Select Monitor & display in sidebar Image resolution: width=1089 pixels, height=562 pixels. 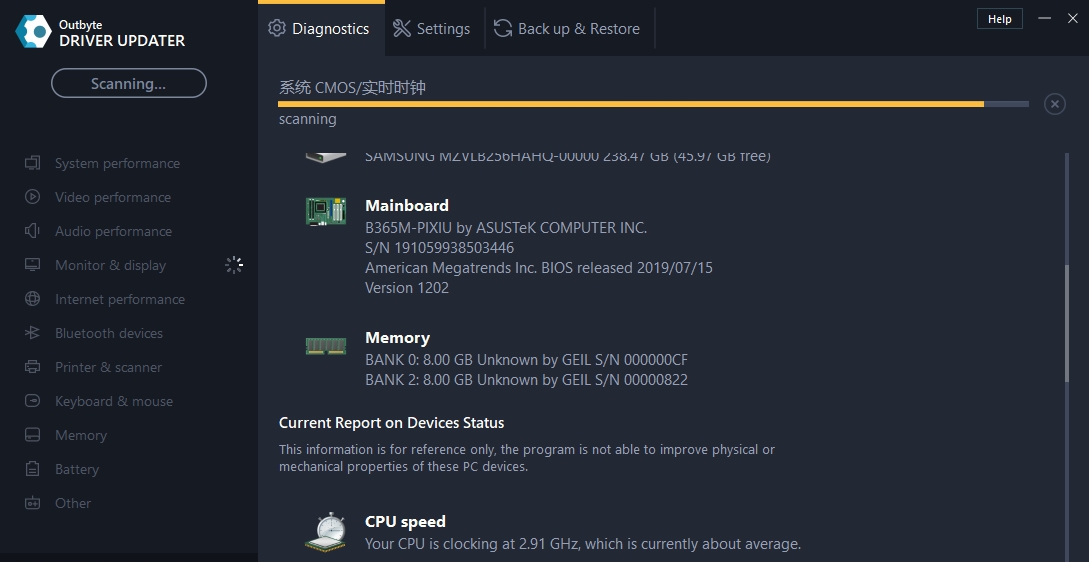tap(110, 265)
